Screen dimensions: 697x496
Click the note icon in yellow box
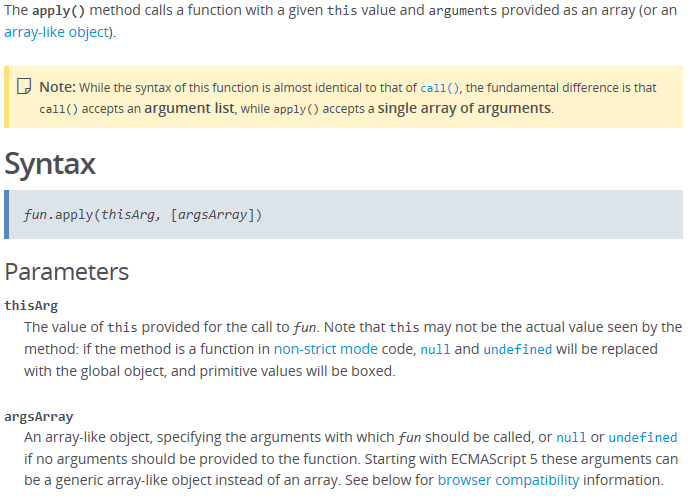(x=25, y=88)
